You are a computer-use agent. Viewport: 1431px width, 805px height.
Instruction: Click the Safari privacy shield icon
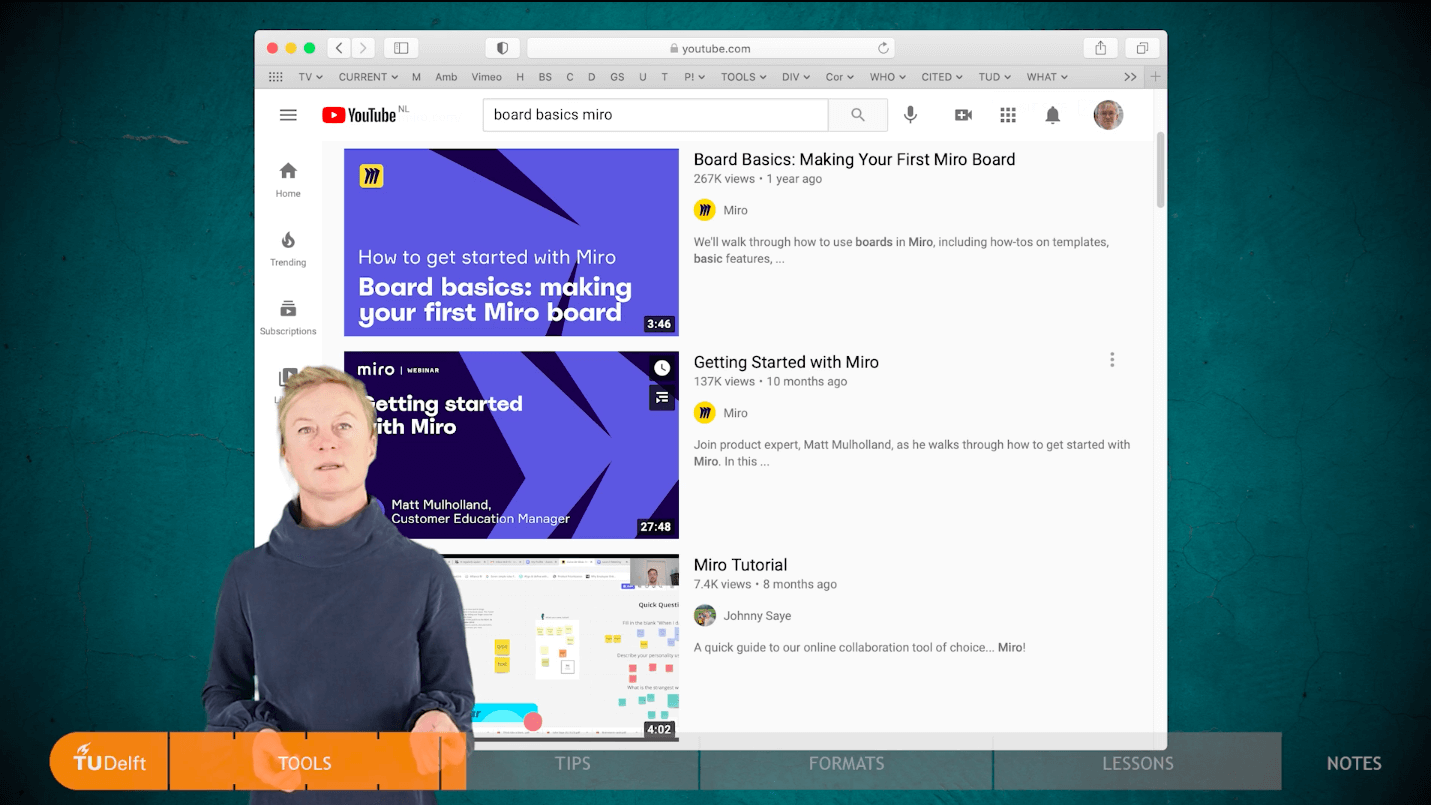(503, 48)
